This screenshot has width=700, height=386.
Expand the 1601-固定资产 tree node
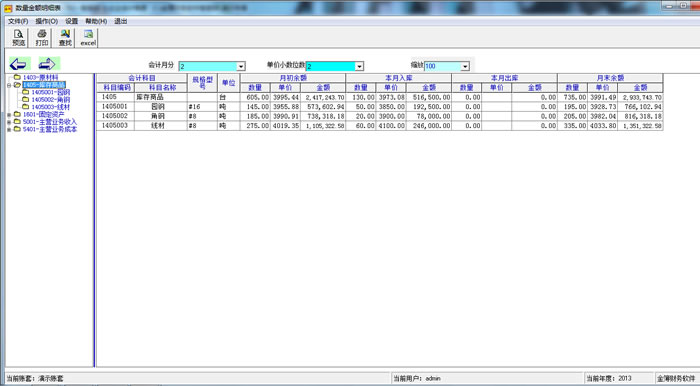(9, 115)
